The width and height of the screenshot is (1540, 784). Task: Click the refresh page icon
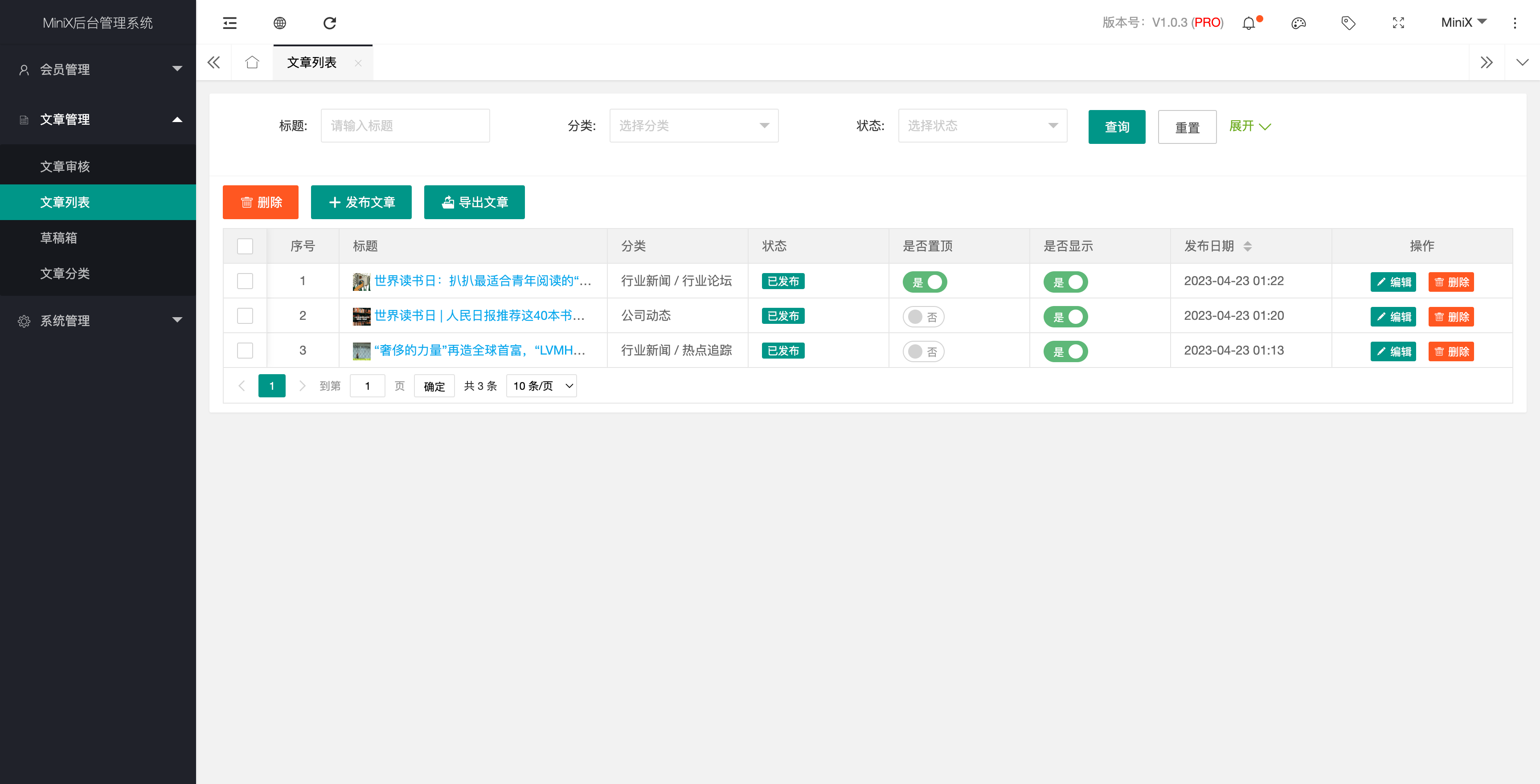pyautogui.click(x=329, y=23)
